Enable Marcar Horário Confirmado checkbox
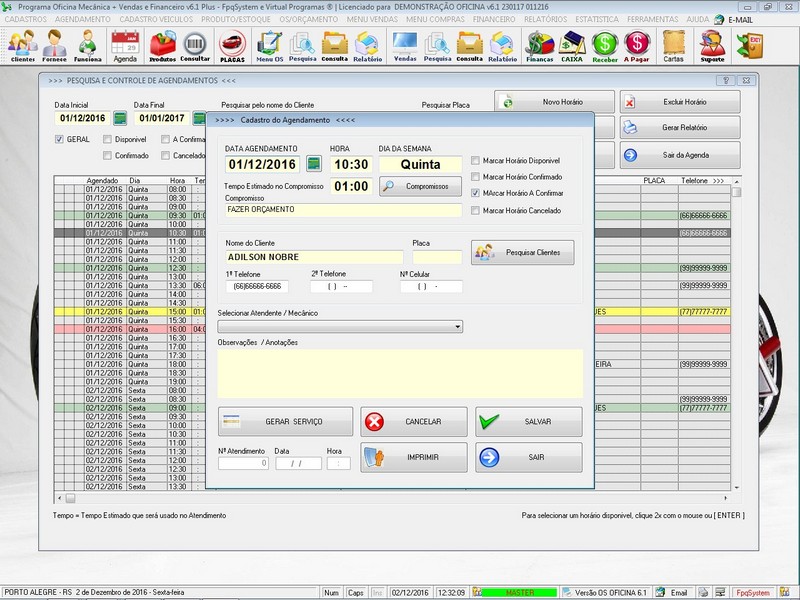The image size is (800, 600). click(x=475, y=177)
